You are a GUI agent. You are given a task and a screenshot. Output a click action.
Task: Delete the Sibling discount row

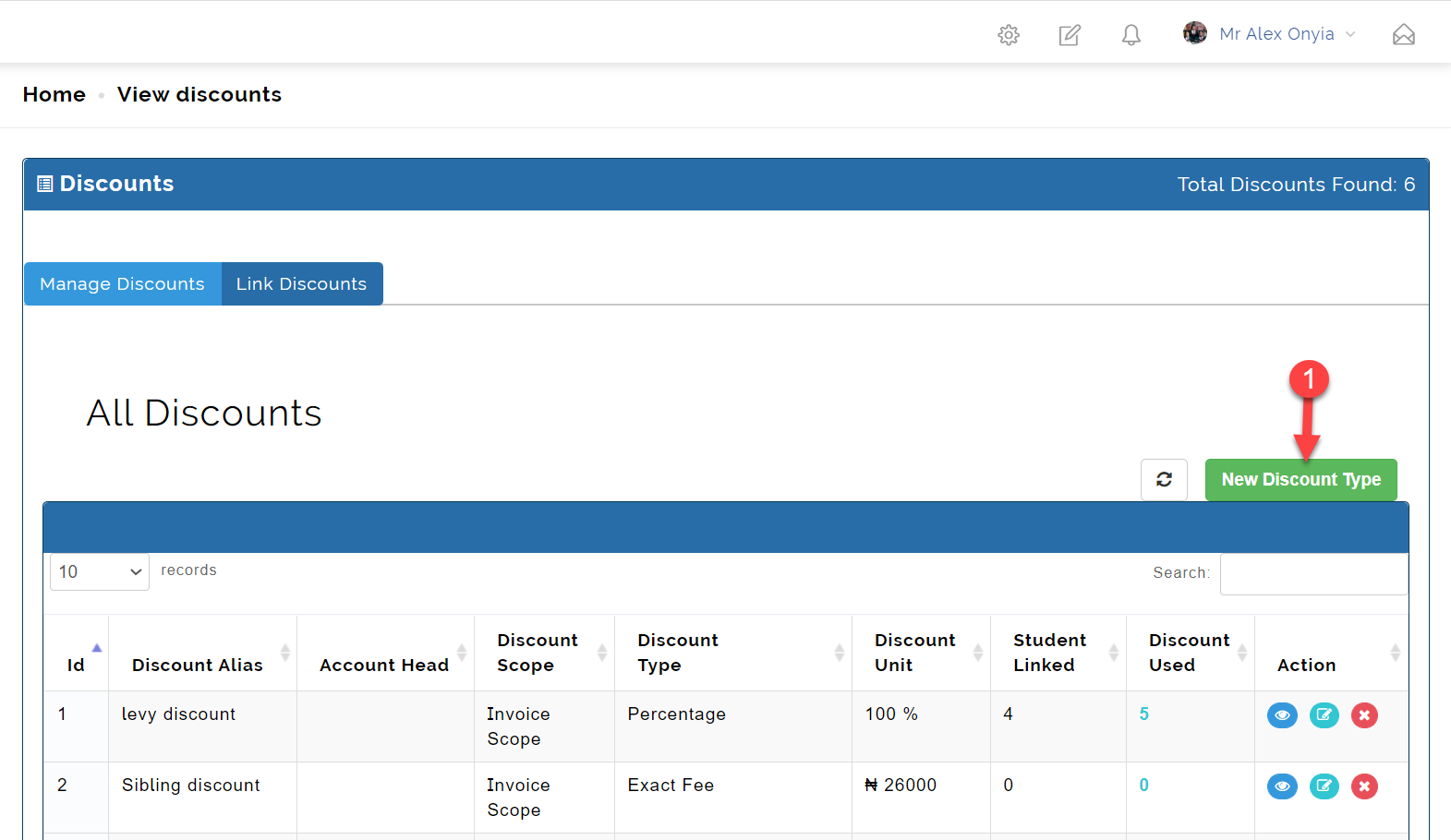click(1364, 786)
